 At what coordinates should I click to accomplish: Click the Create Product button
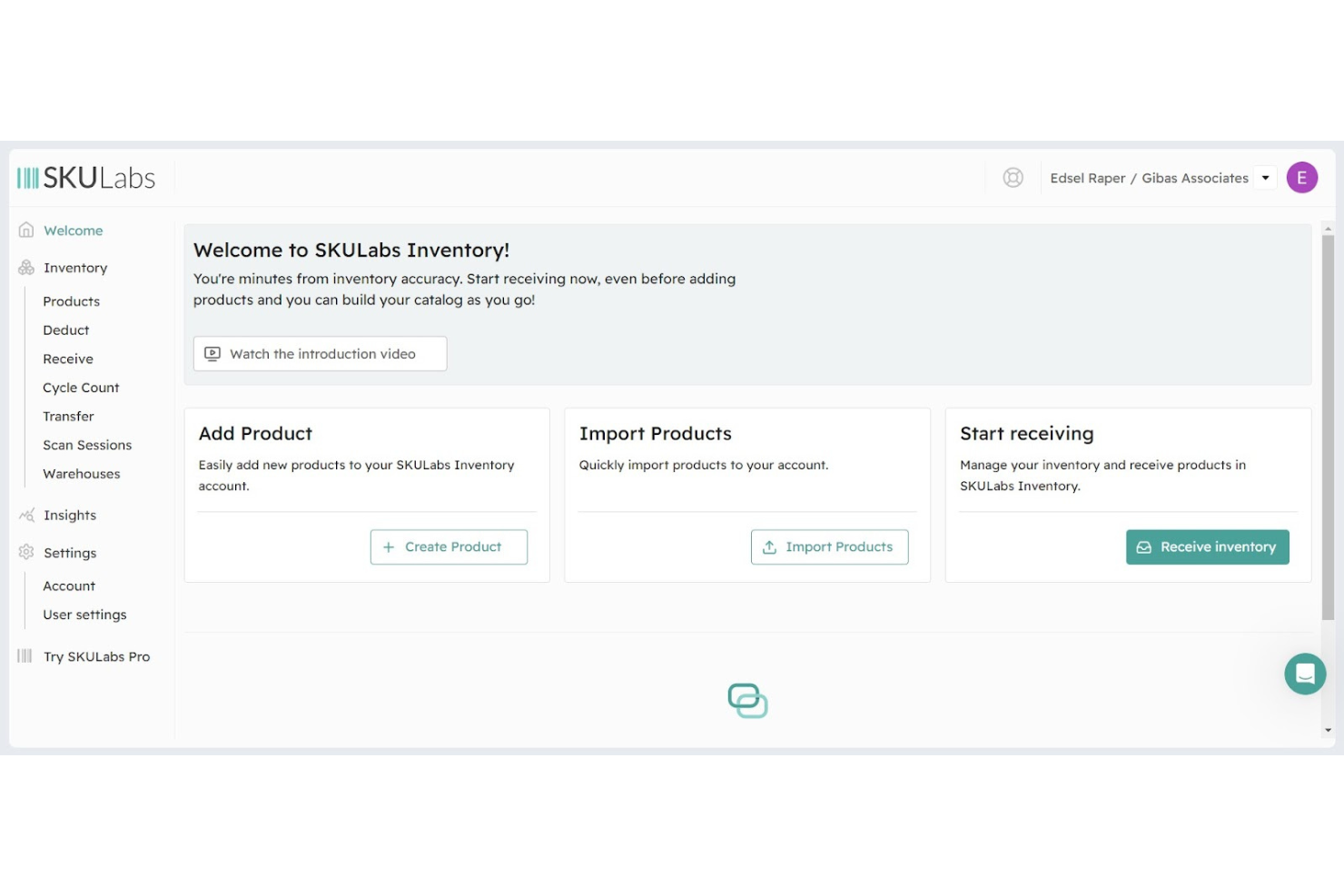[449, 546]
